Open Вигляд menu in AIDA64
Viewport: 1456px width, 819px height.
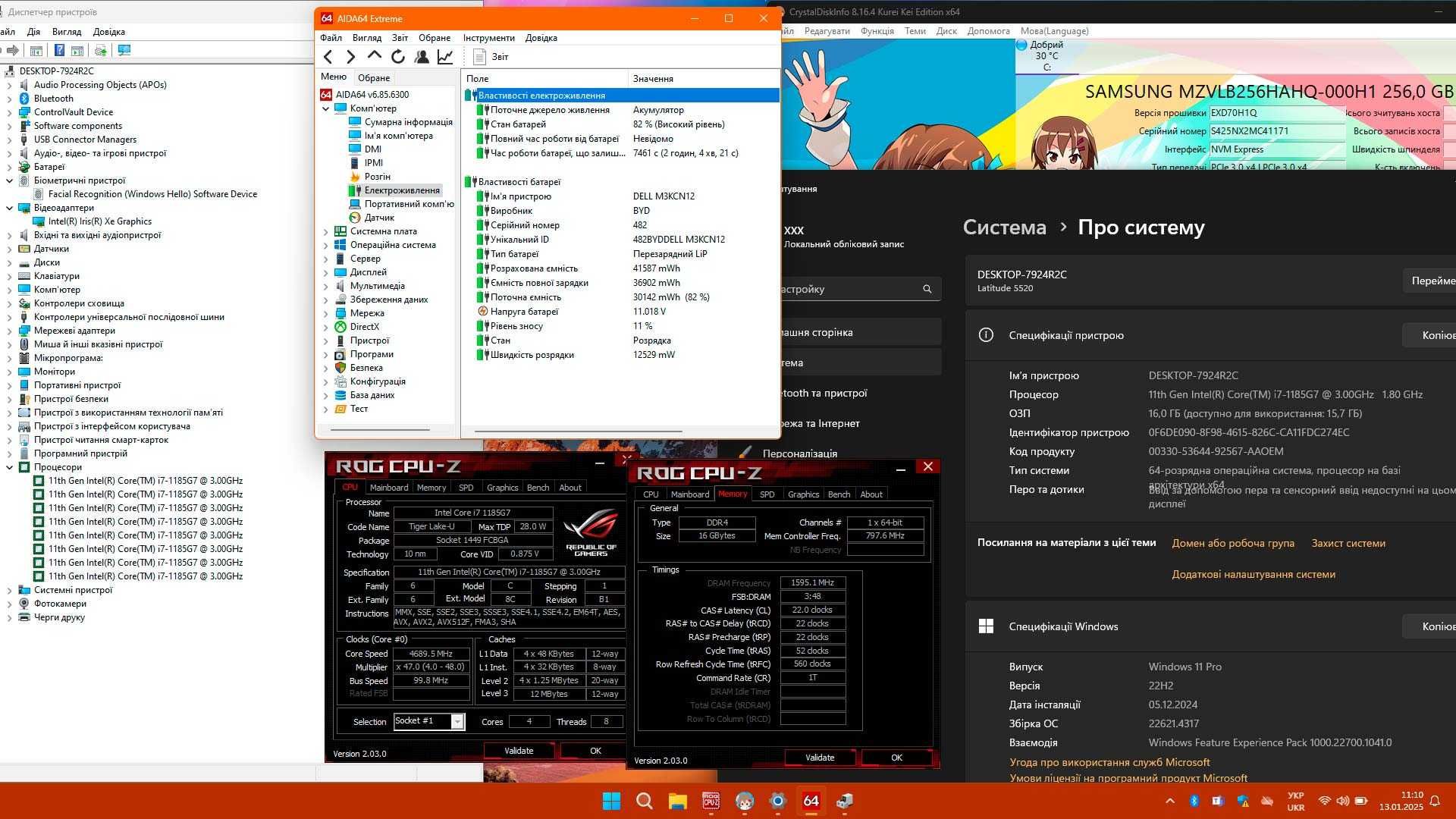click(367, 38)
